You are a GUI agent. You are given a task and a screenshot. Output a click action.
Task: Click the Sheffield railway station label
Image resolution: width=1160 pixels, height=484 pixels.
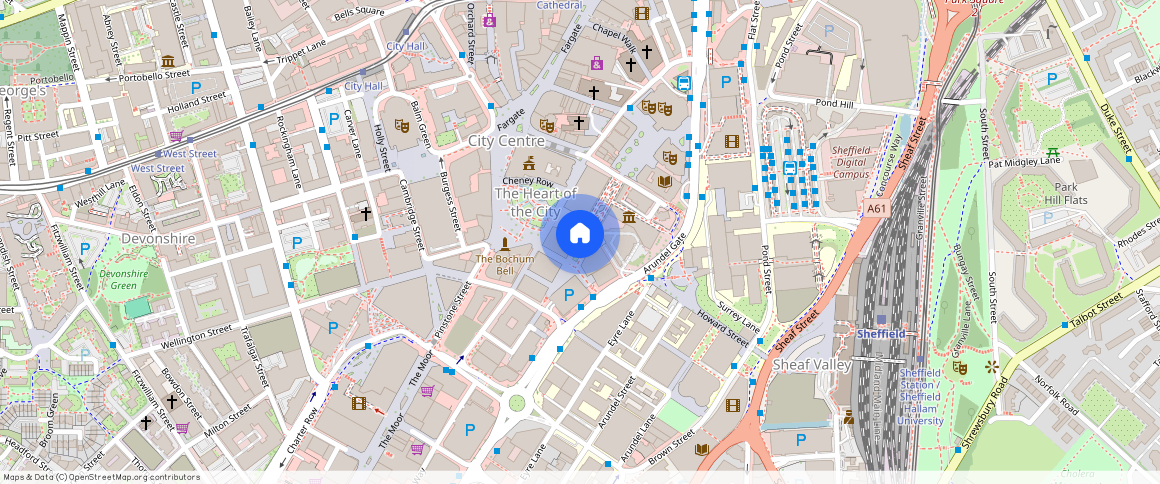coord(881,333)
